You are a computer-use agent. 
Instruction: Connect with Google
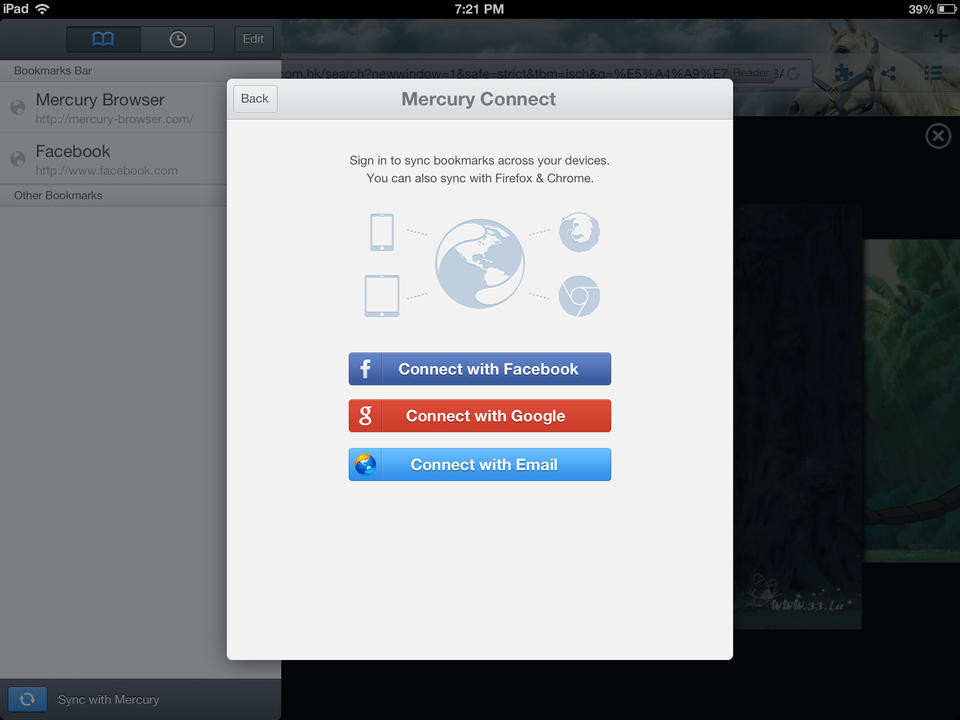point(479,416)
